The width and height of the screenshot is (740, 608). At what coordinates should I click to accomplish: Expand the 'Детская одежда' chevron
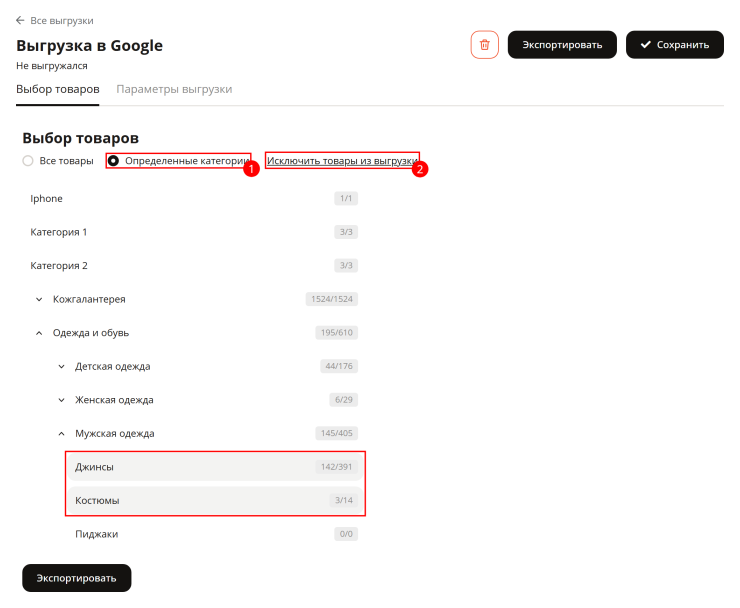point(61,366)
